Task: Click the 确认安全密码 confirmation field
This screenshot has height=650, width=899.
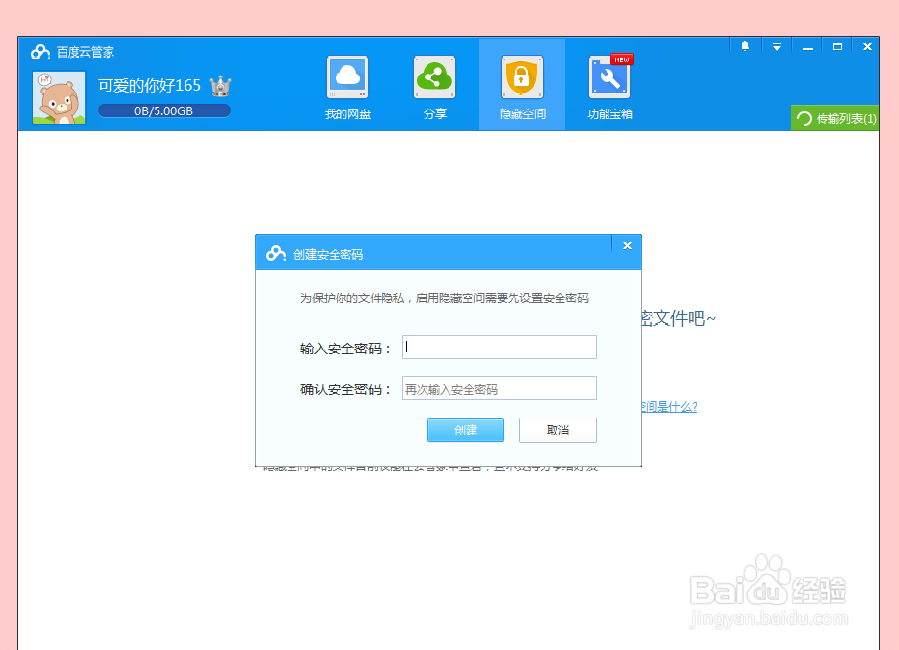Action: 498,387
